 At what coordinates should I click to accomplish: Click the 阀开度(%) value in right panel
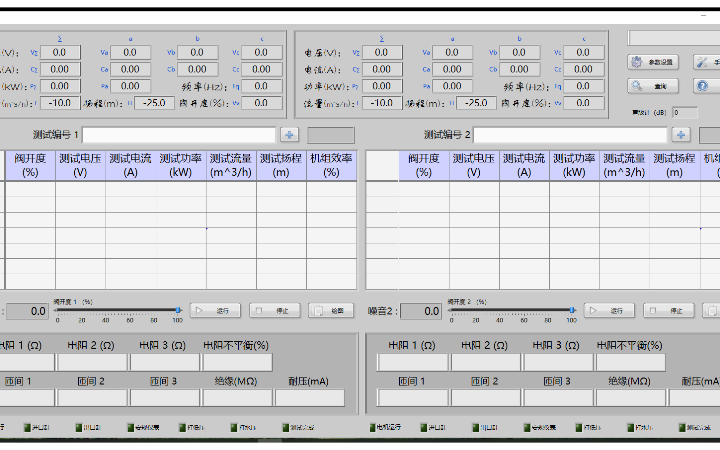click(584, 103)
